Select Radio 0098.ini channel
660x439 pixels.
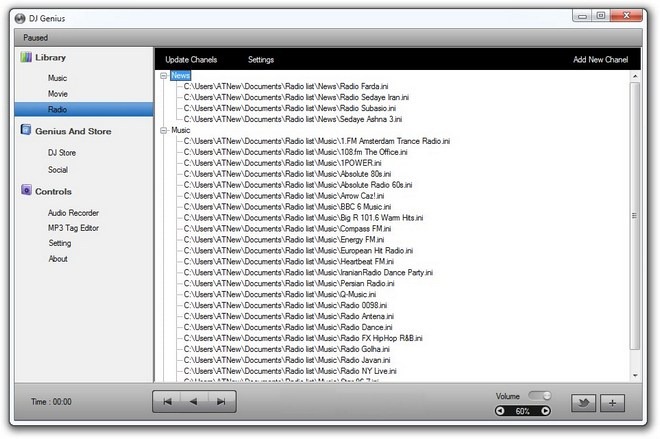click(x=285, y=305)
